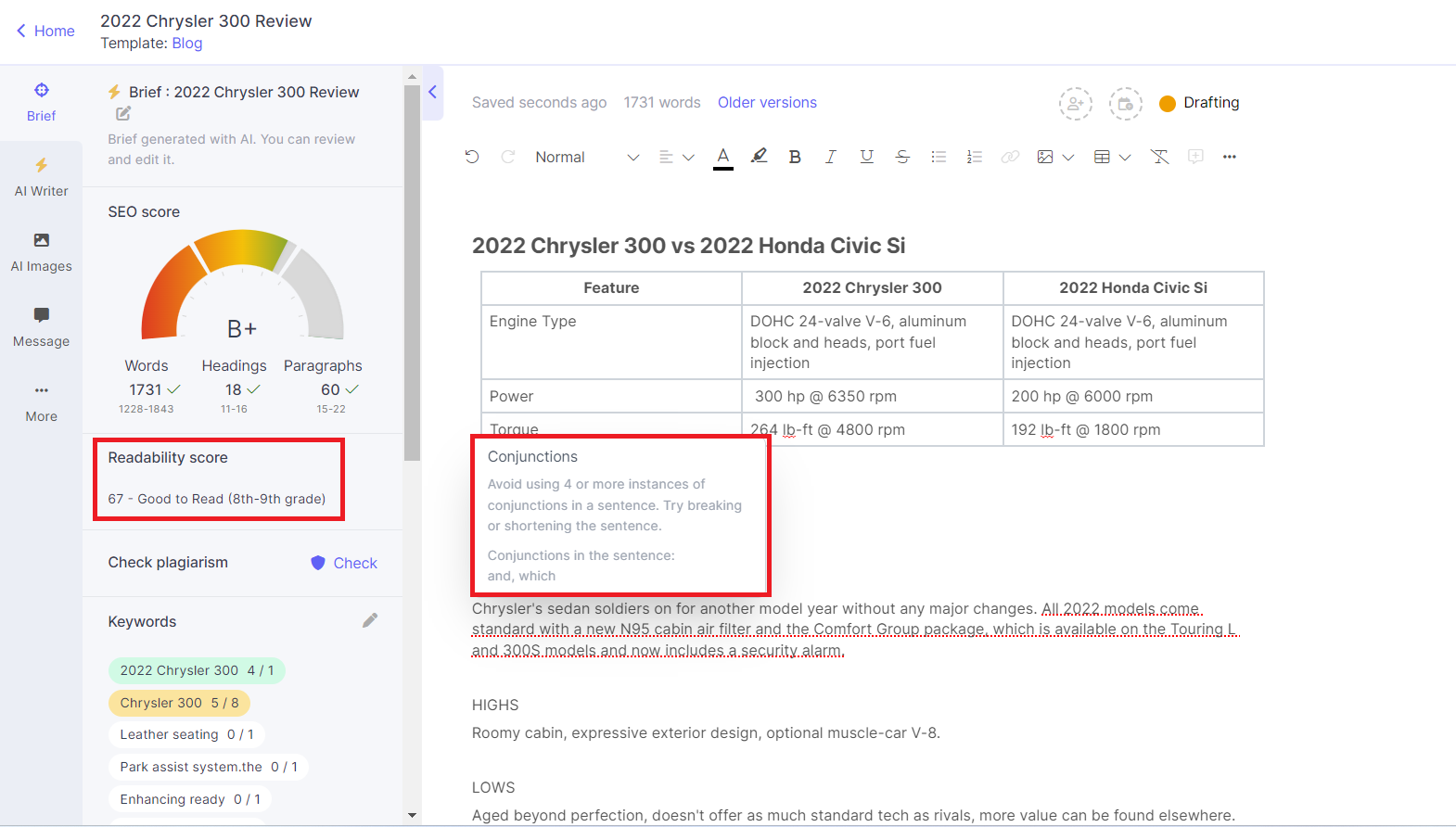1456x827 pixels.
Task: Pick a font color
Action: [x=723, y=157]
